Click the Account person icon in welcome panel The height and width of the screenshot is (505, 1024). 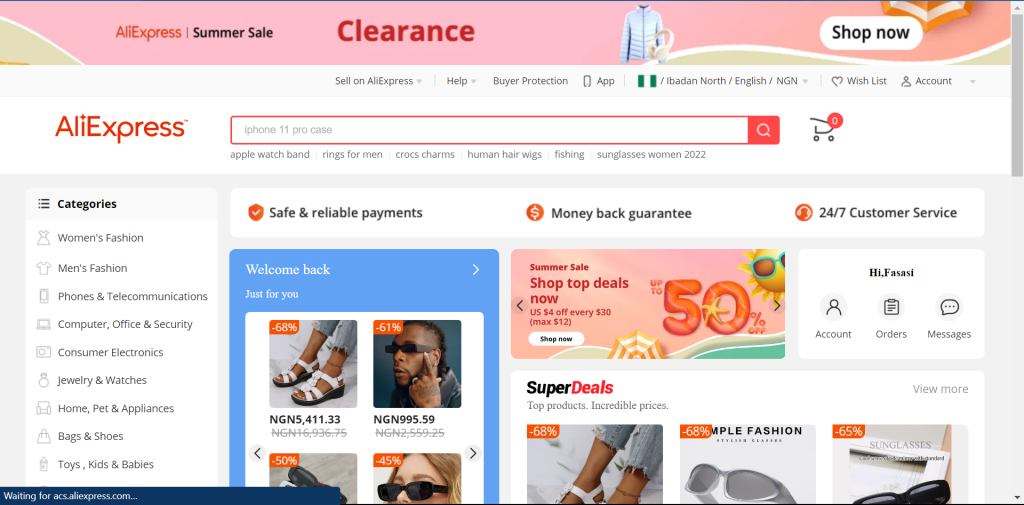pyautogui.click(x=833, y=307)
